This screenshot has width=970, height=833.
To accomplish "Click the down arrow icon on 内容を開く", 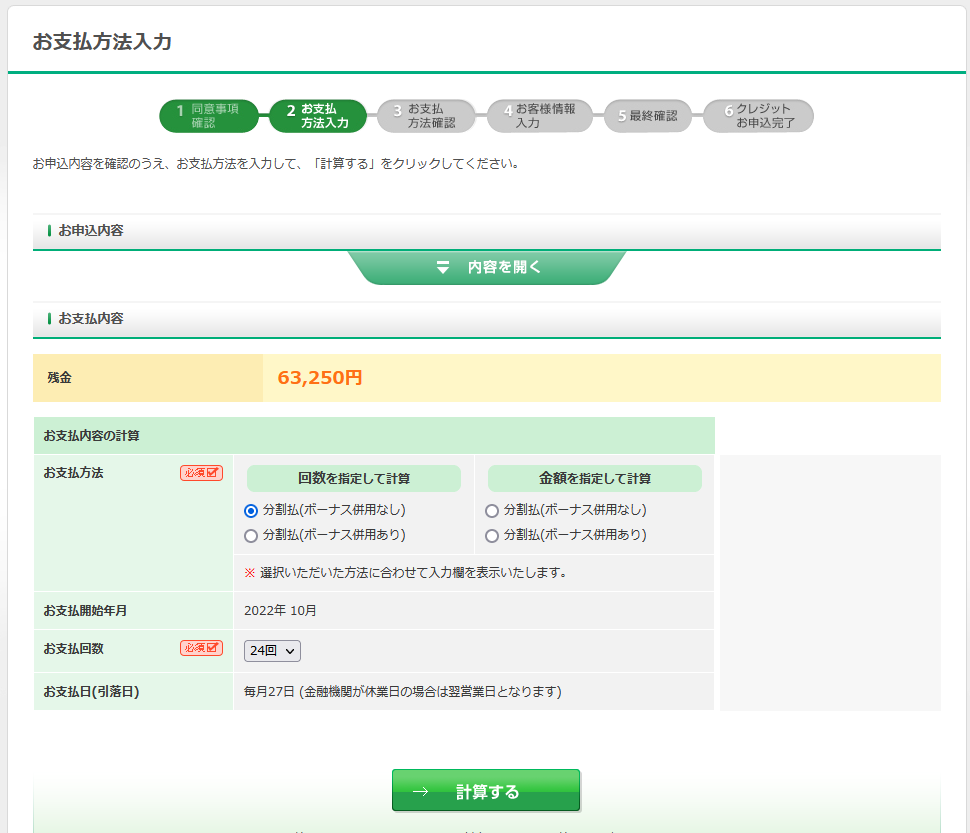I will pyautogui.click(x=443, y=268).
